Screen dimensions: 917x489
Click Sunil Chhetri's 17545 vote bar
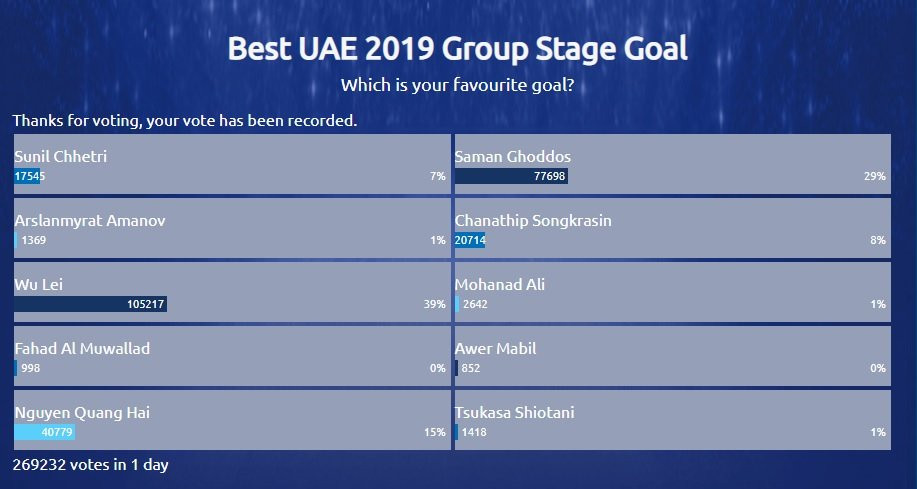(28, 176)
